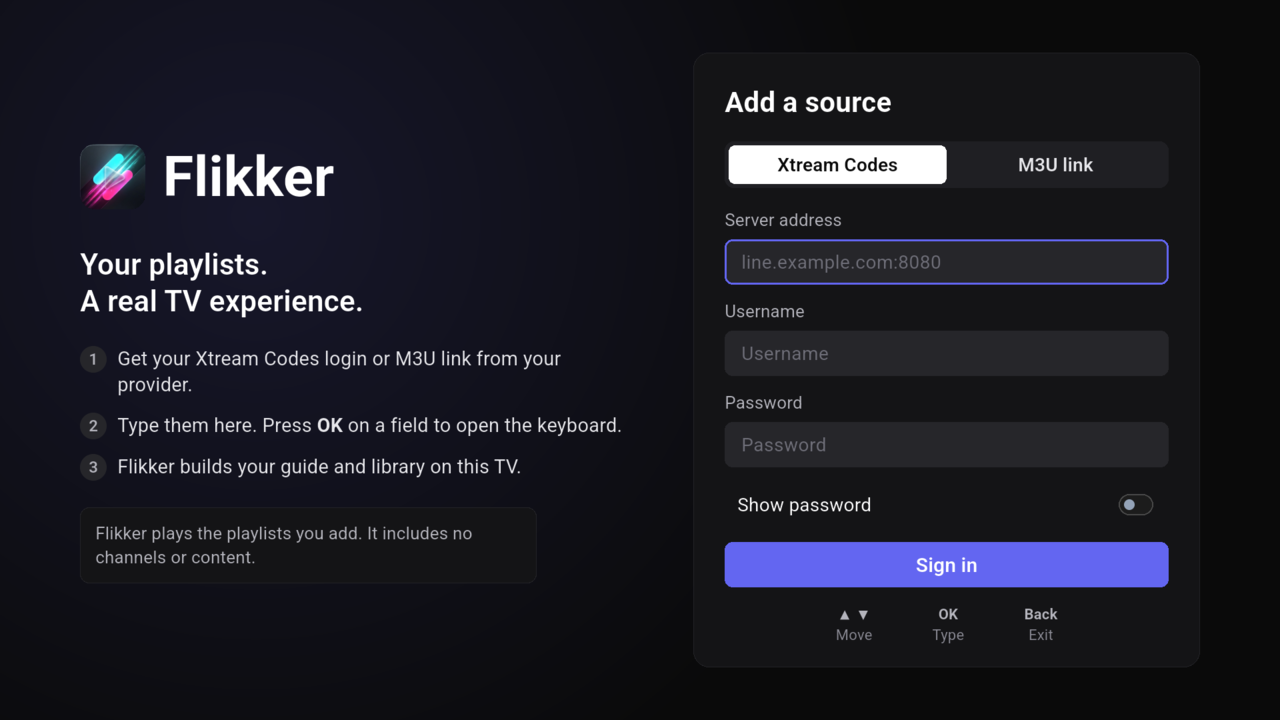Screen dimensions: 1280x720
Task: Toggle the Show password switch
Action: point(1135,505)
